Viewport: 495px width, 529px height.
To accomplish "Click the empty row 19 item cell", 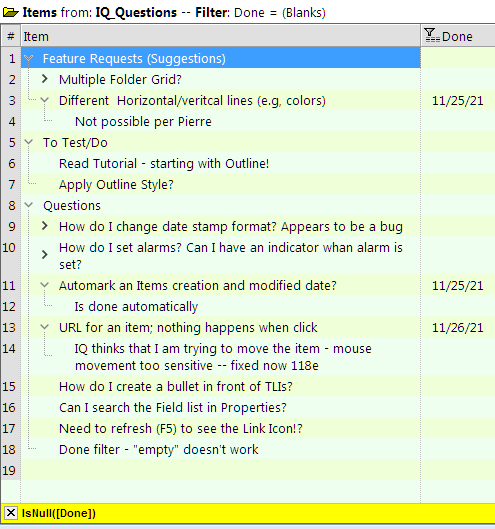I will coord(221,470).
